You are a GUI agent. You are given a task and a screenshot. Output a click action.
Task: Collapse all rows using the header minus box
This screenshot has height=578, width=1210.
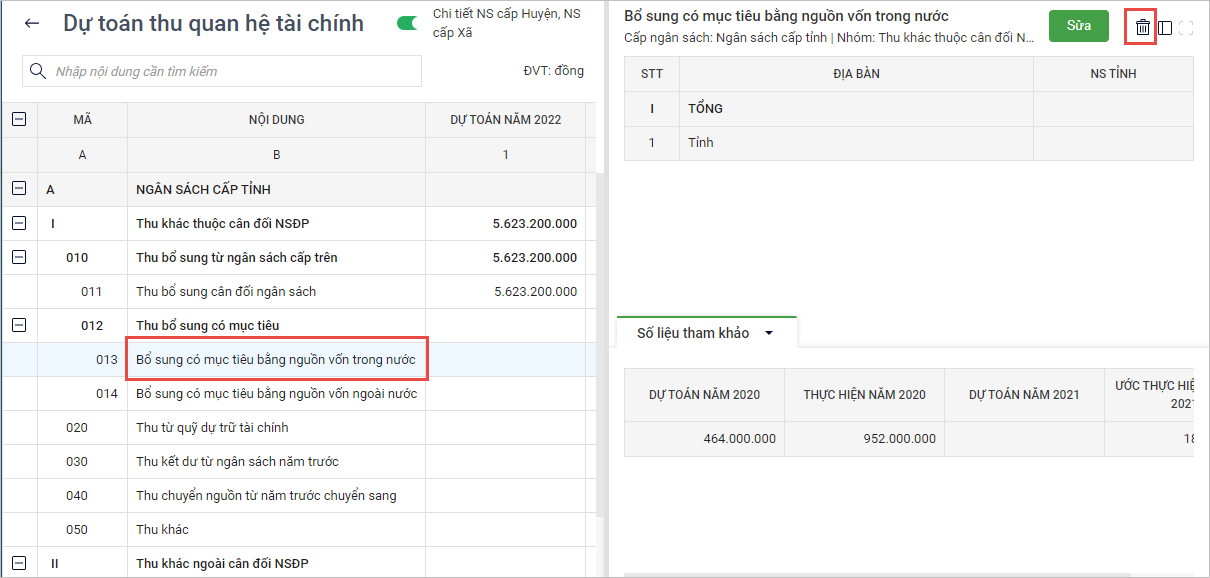pos(19,120)
